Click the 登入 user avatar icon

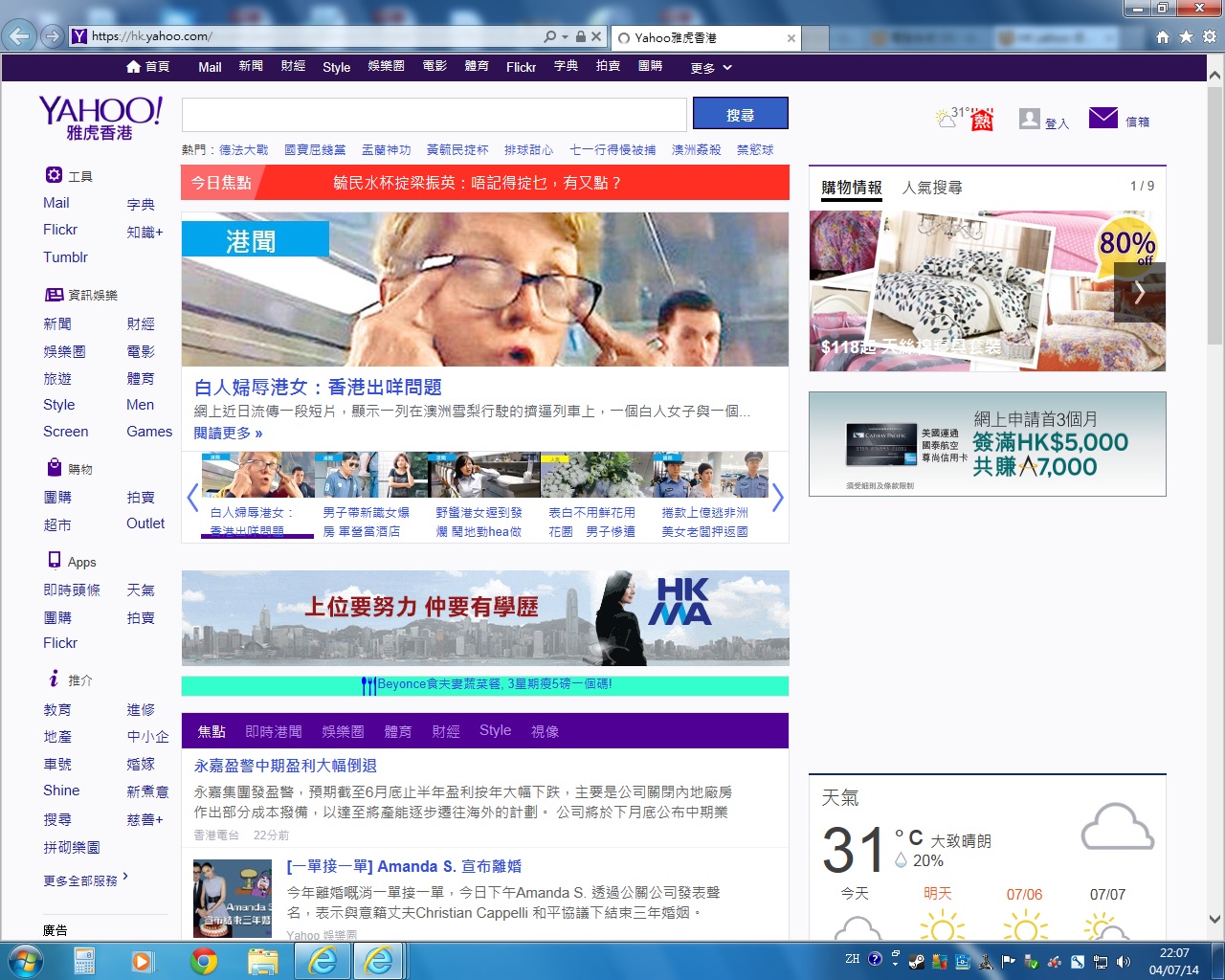[1030, 119]
